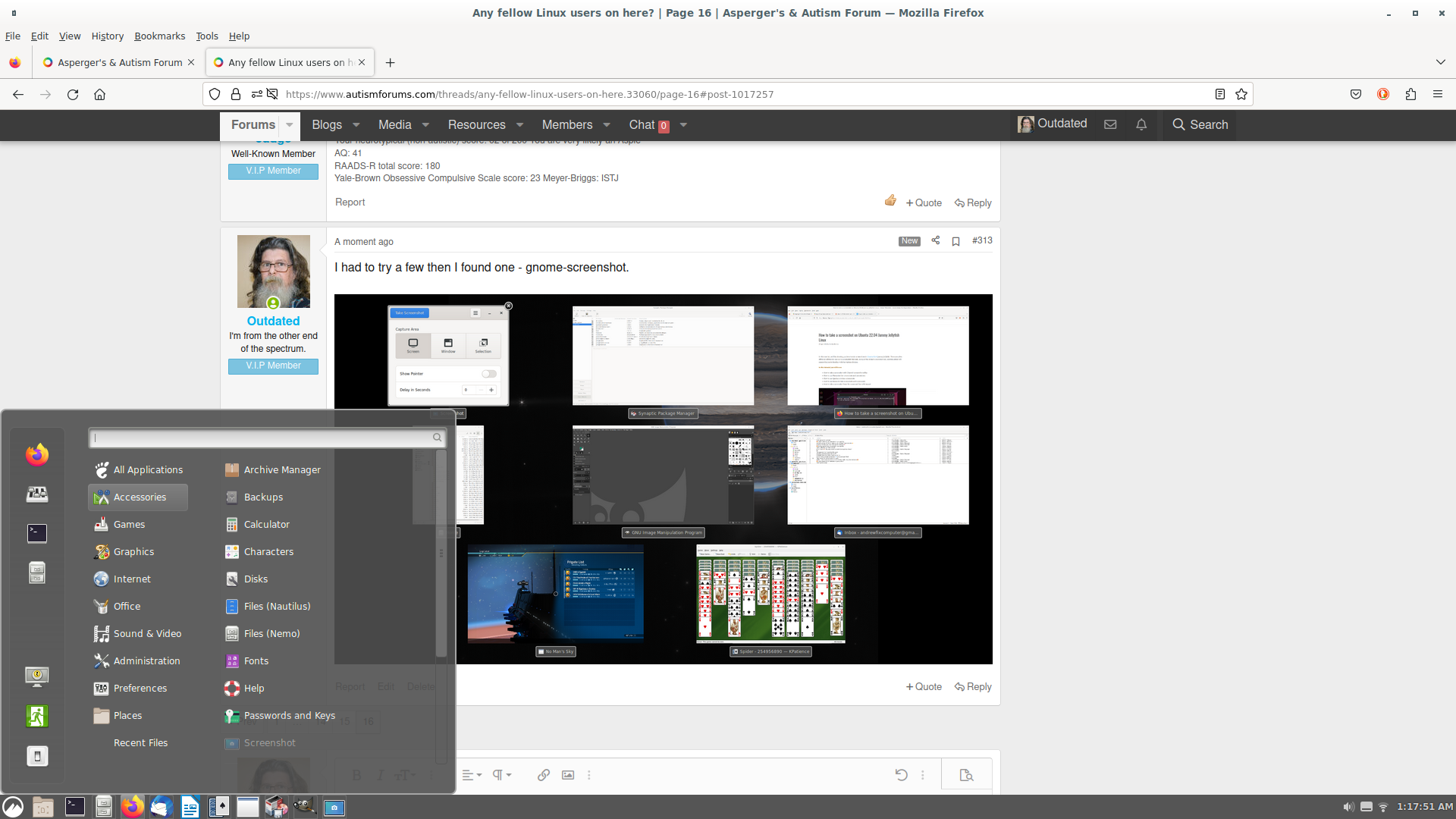Viewport: 1456px width, 819px height.
Task: Expand the Blogs nav dropdown arrow
Action: 356,124
